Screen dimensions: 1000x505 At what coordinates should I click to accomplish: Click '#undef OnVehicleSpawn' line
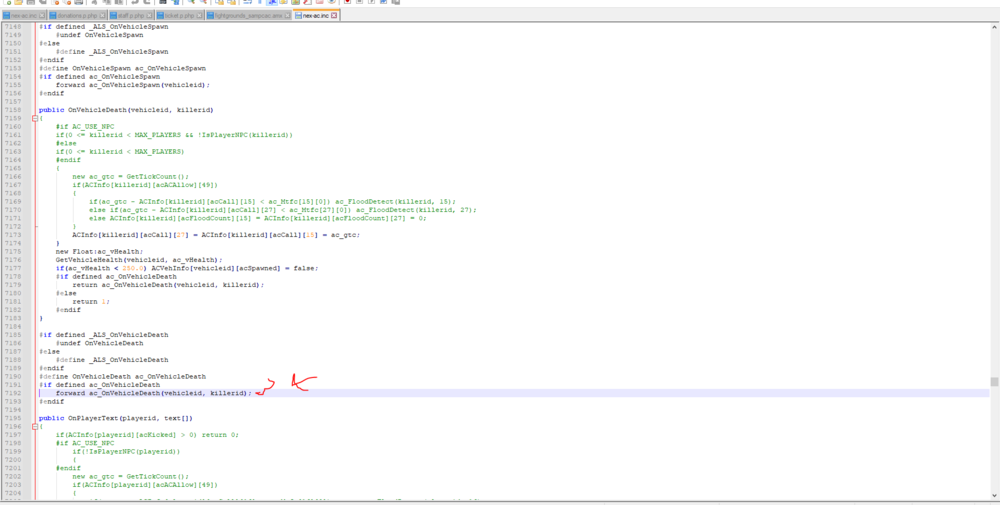point(99,35)
